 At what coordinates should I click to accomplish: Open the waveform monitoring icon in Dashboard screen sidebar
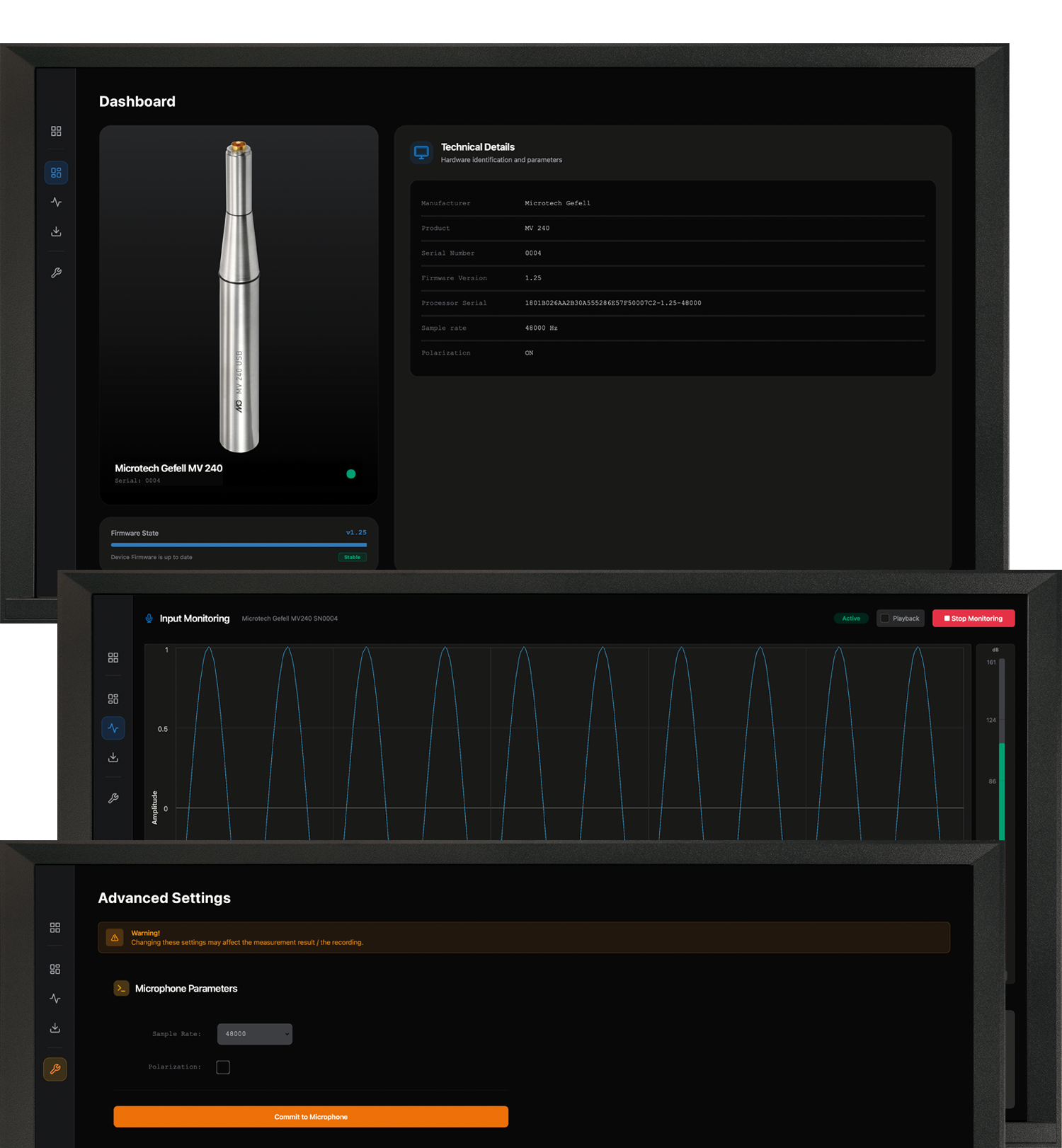point(56,202)
